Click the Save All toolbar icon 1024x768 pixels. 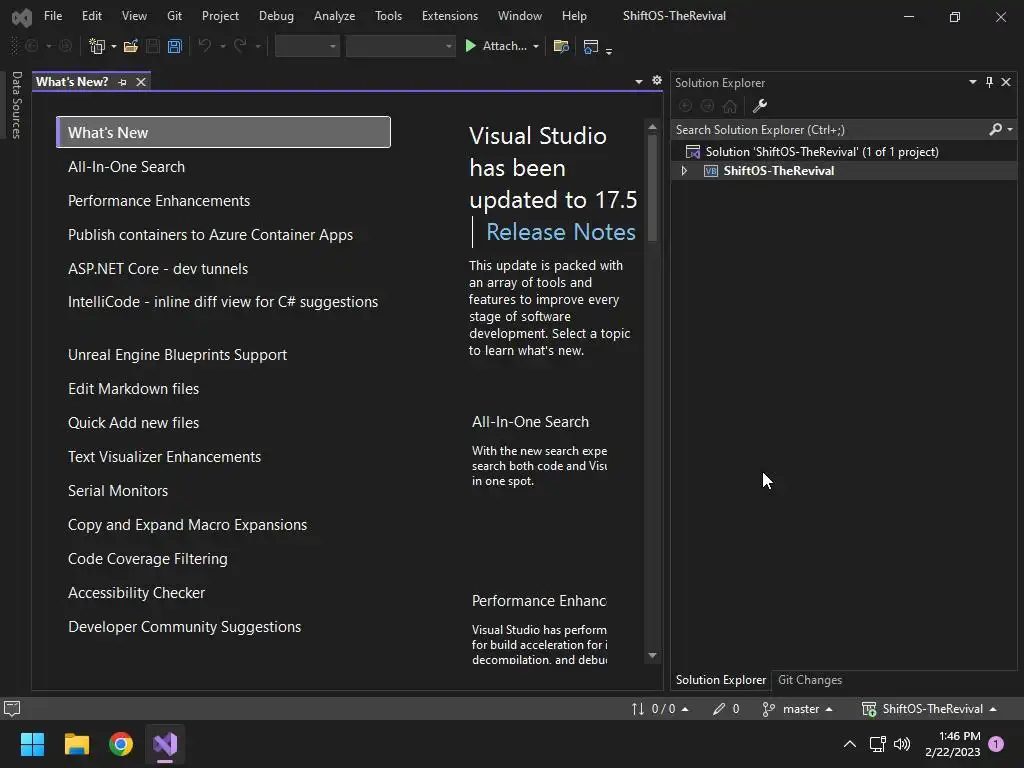coord(174,46)
